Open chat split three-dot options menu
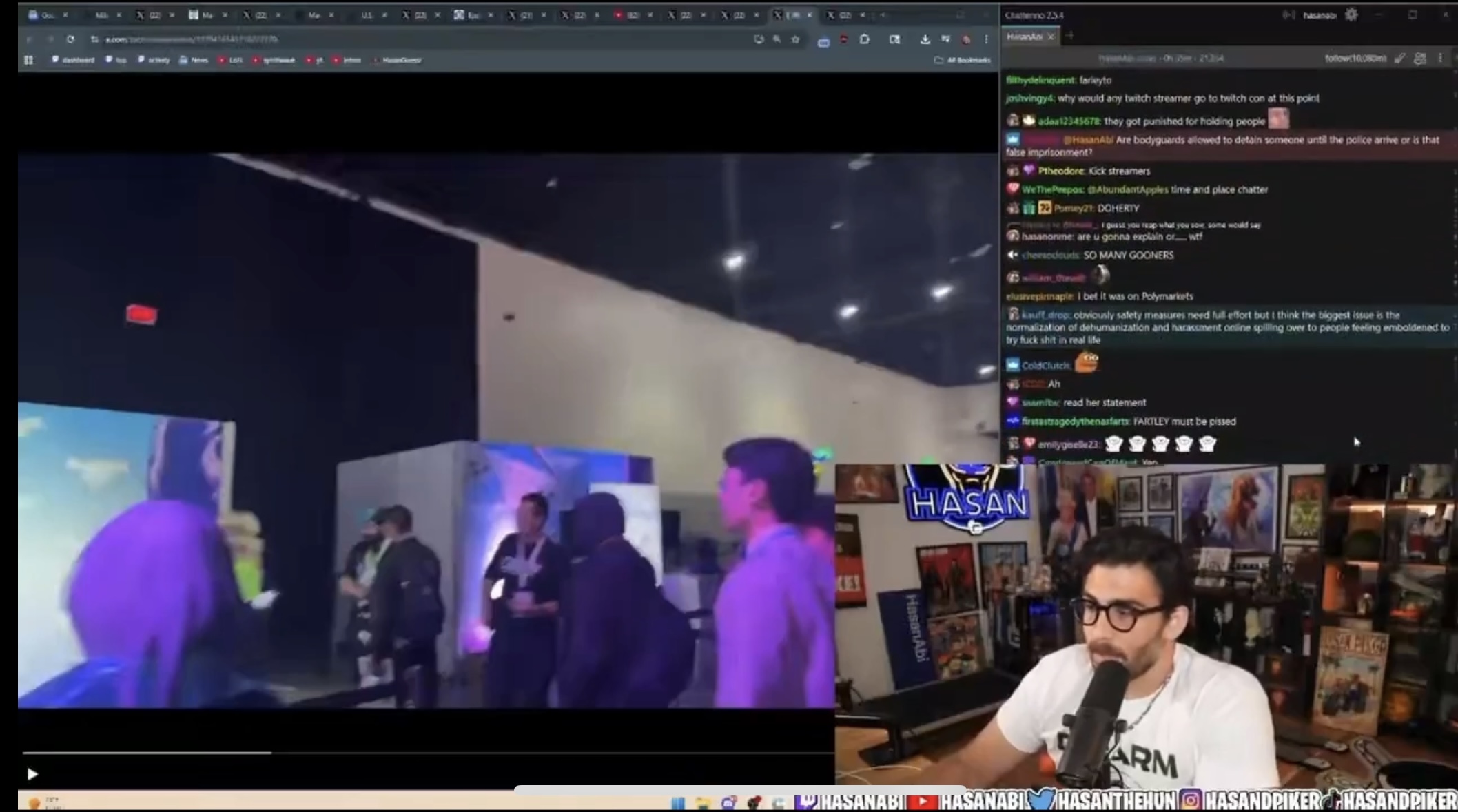This screenshot has height=812, width=1458. click(1440, 59)
